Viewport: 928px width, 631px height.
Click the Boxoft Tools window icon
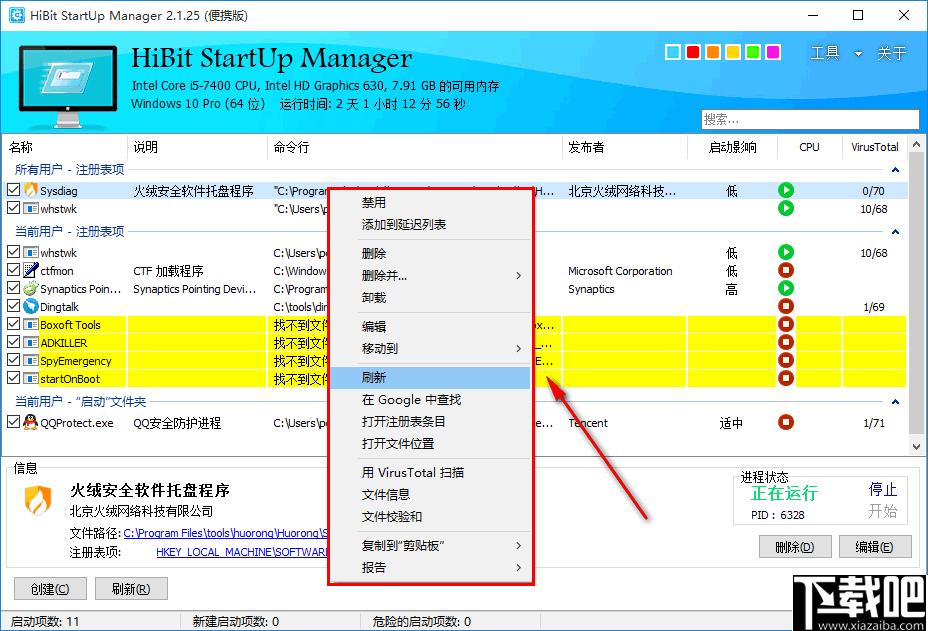pos(31,324)
